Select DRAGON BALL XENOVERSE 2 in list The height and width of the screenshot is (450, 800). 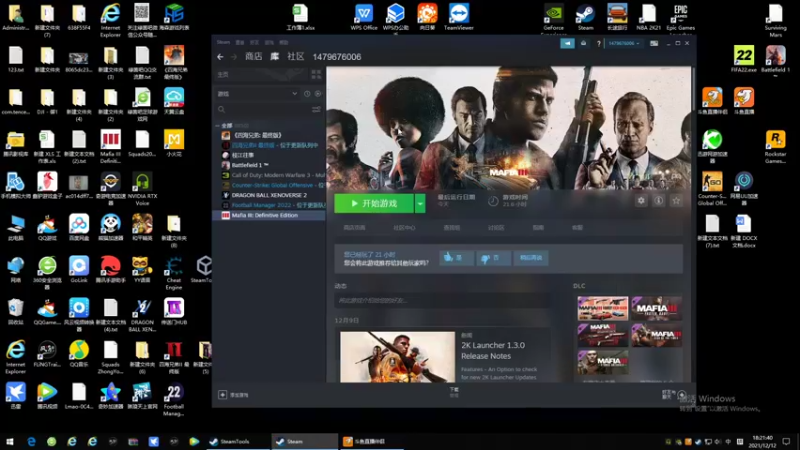(x=269, y=195)
